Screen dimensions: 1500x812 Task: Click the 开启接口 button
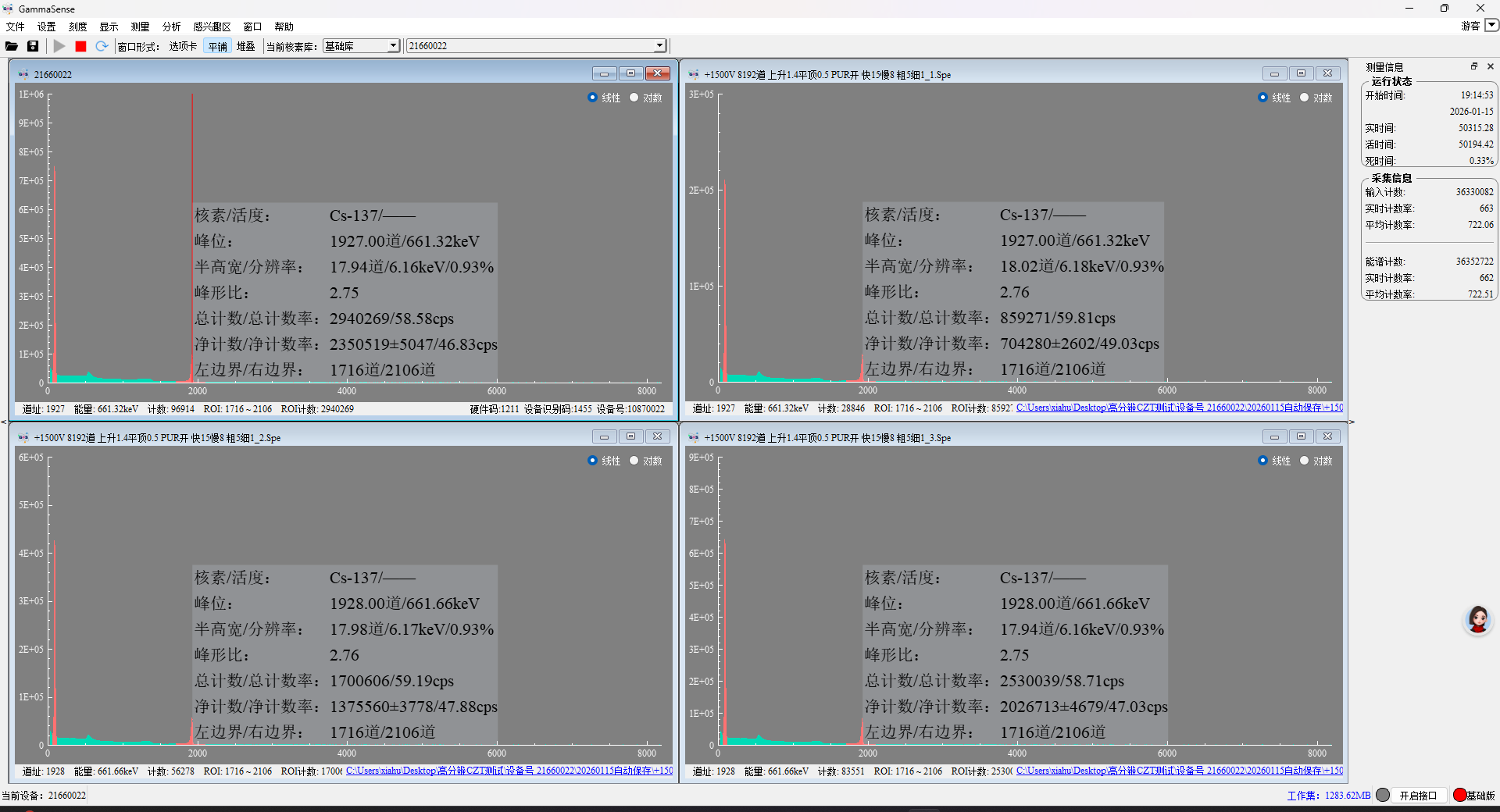1418,795
